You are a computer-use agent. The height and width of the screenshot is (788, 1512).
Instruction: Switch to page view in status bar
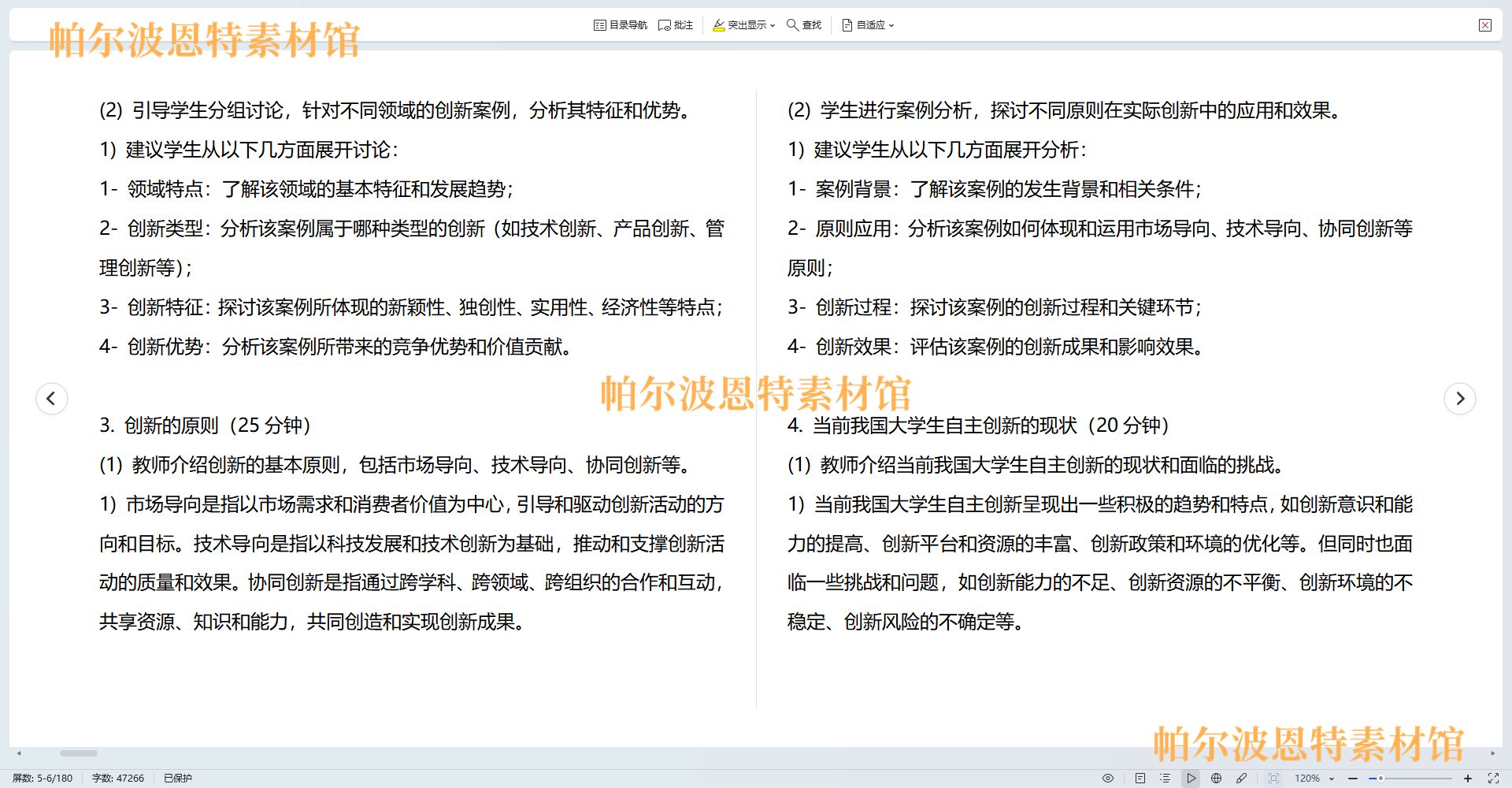(1140, 778)
